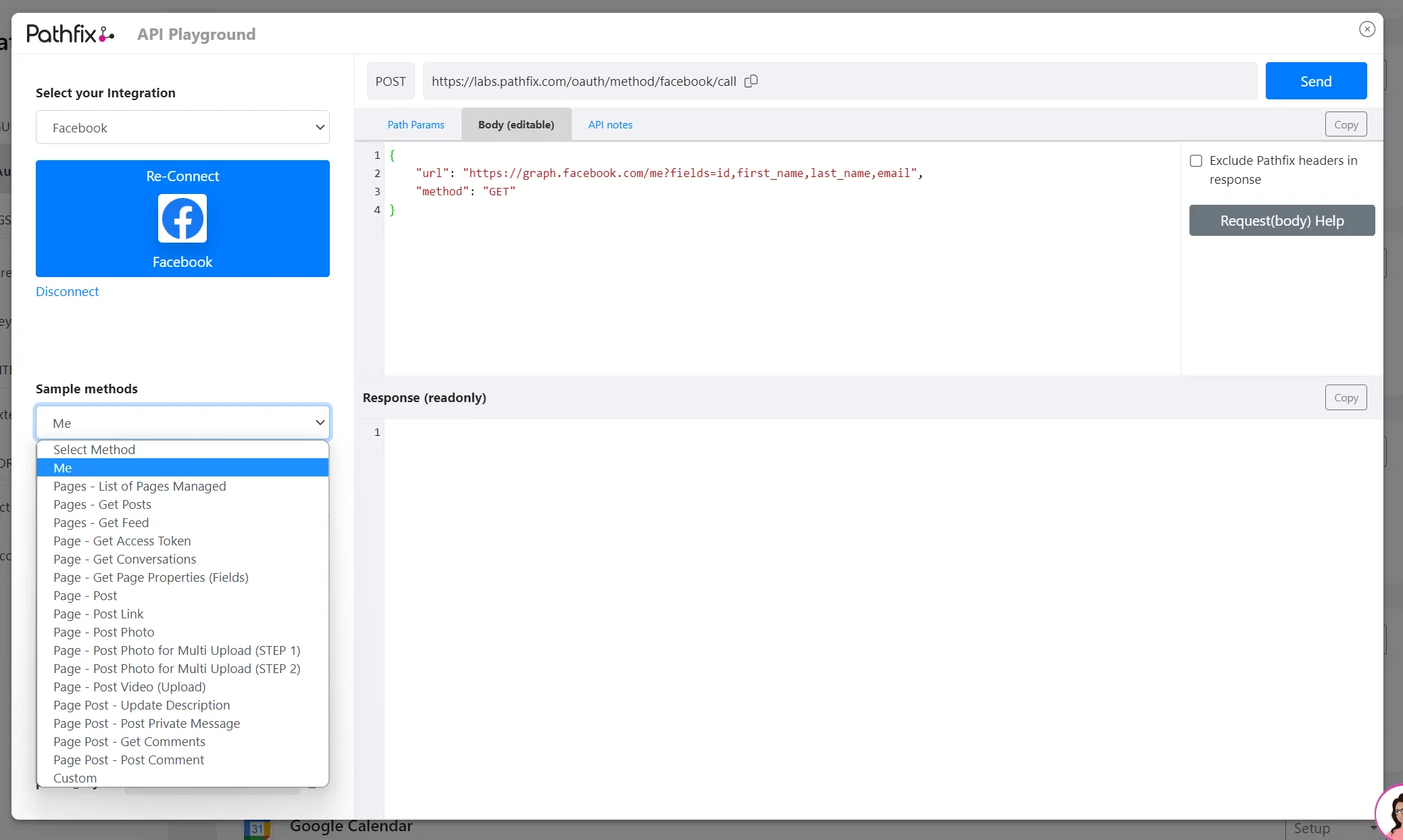1403x840 pixels.
Task: Click the POST method label
Action: click(x=391, y=81)
